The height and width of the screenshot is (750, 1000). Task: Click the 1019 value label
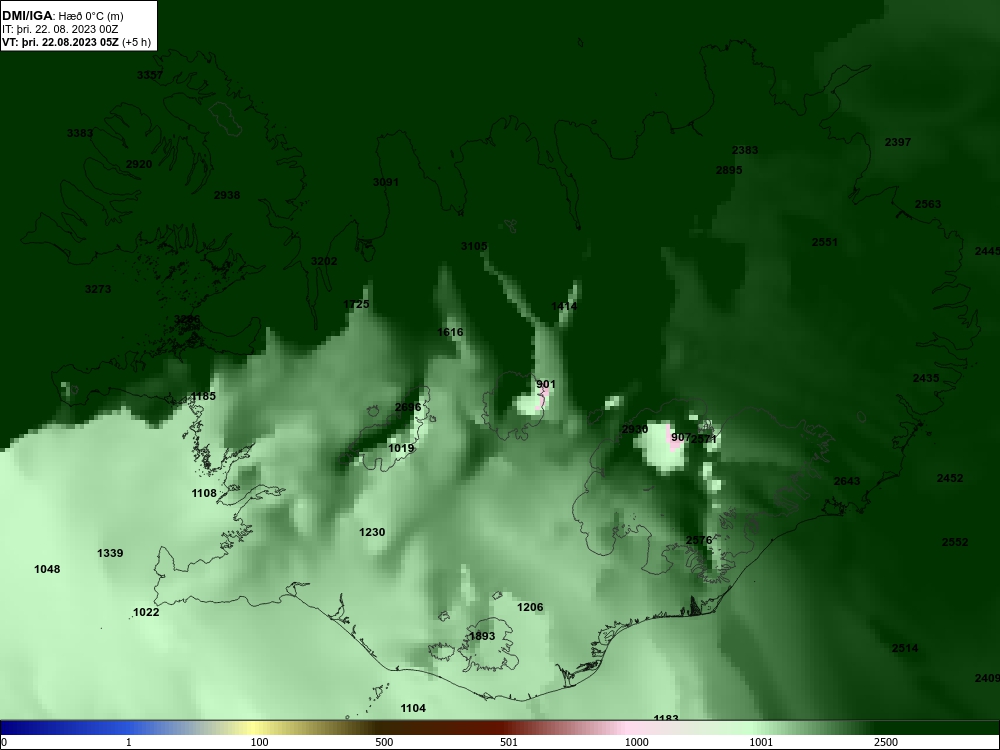(401, 448)
